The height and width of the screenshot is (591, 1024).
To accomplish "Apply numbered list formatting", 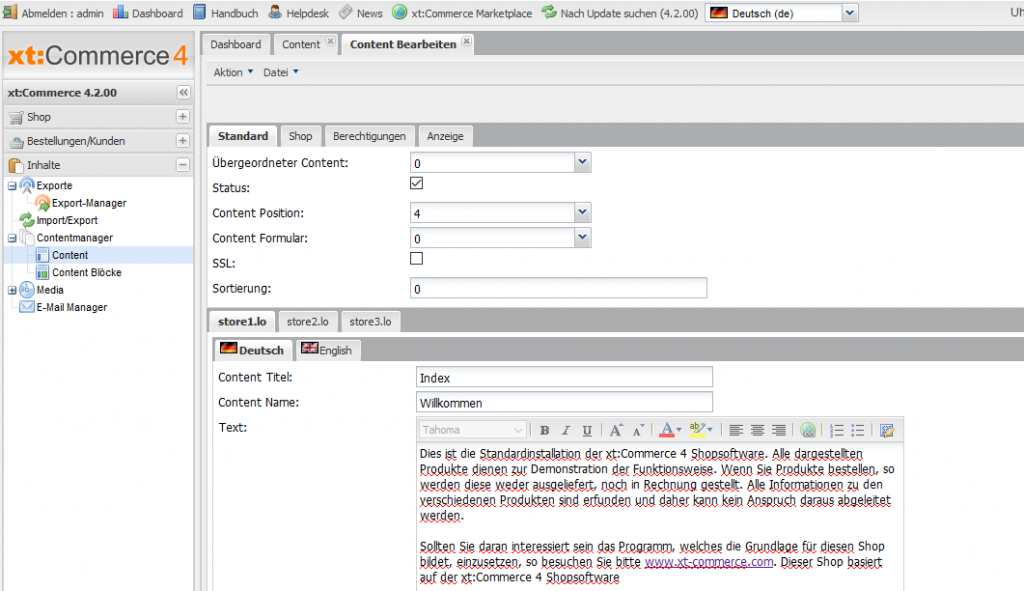I will point(835,430).
